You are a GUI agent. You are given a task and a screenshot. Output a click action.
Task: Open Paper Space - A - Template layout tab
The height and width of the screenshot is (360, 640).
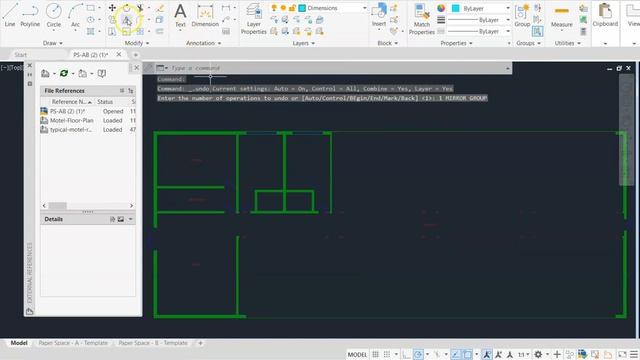click(x=73, y=343)
